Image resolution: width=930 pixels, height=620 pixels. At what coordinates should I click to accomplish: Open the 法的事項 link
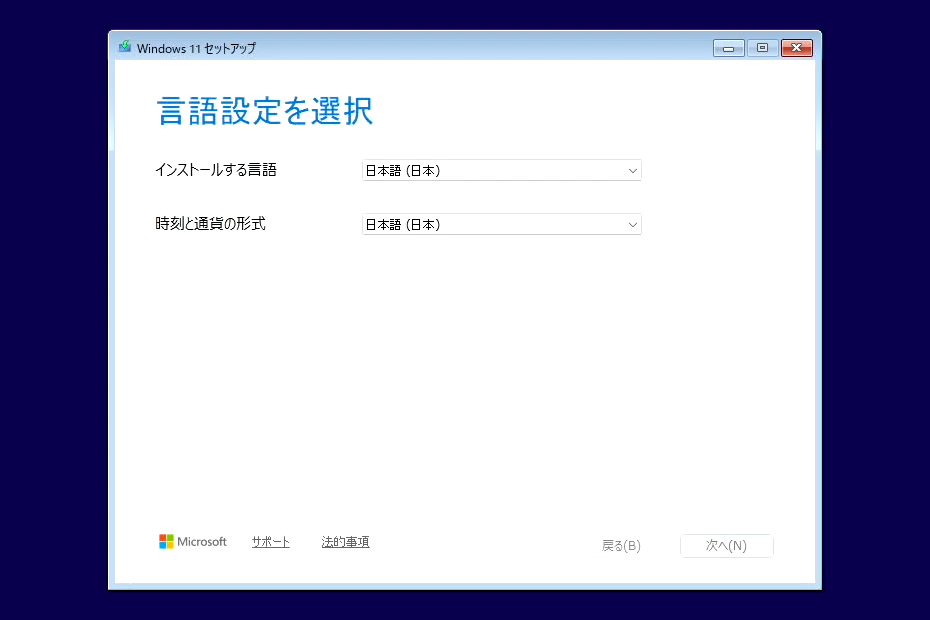pos(345,541)
